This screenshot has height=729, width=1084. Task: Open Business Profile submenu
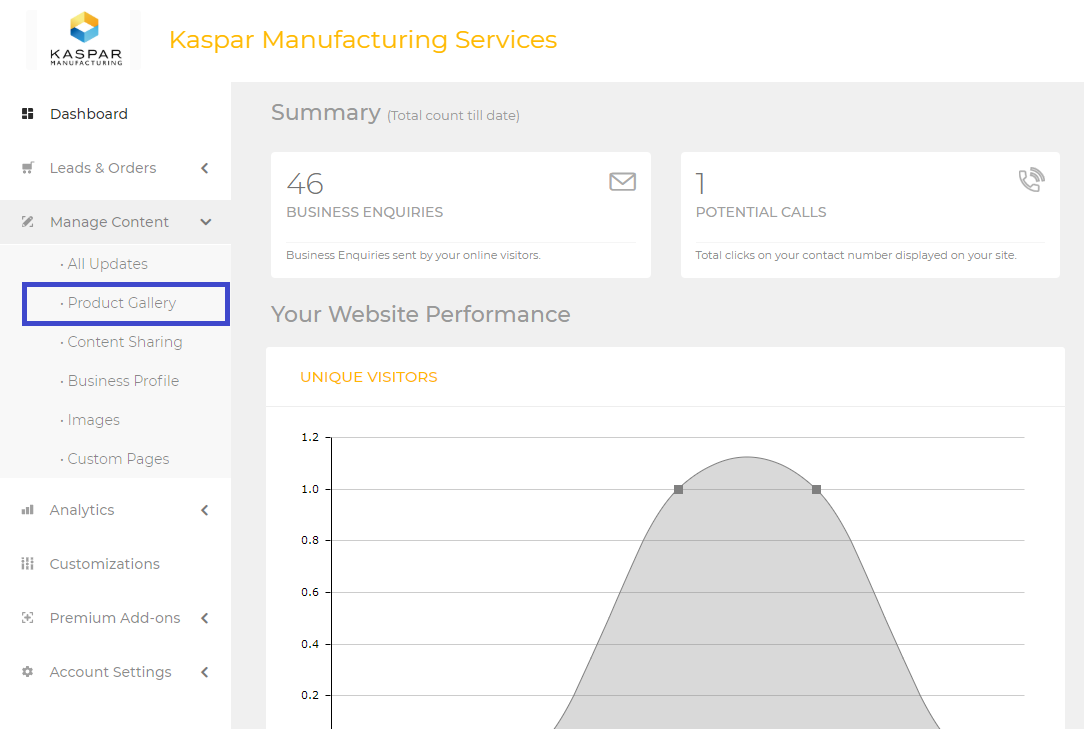click(123, 380)
